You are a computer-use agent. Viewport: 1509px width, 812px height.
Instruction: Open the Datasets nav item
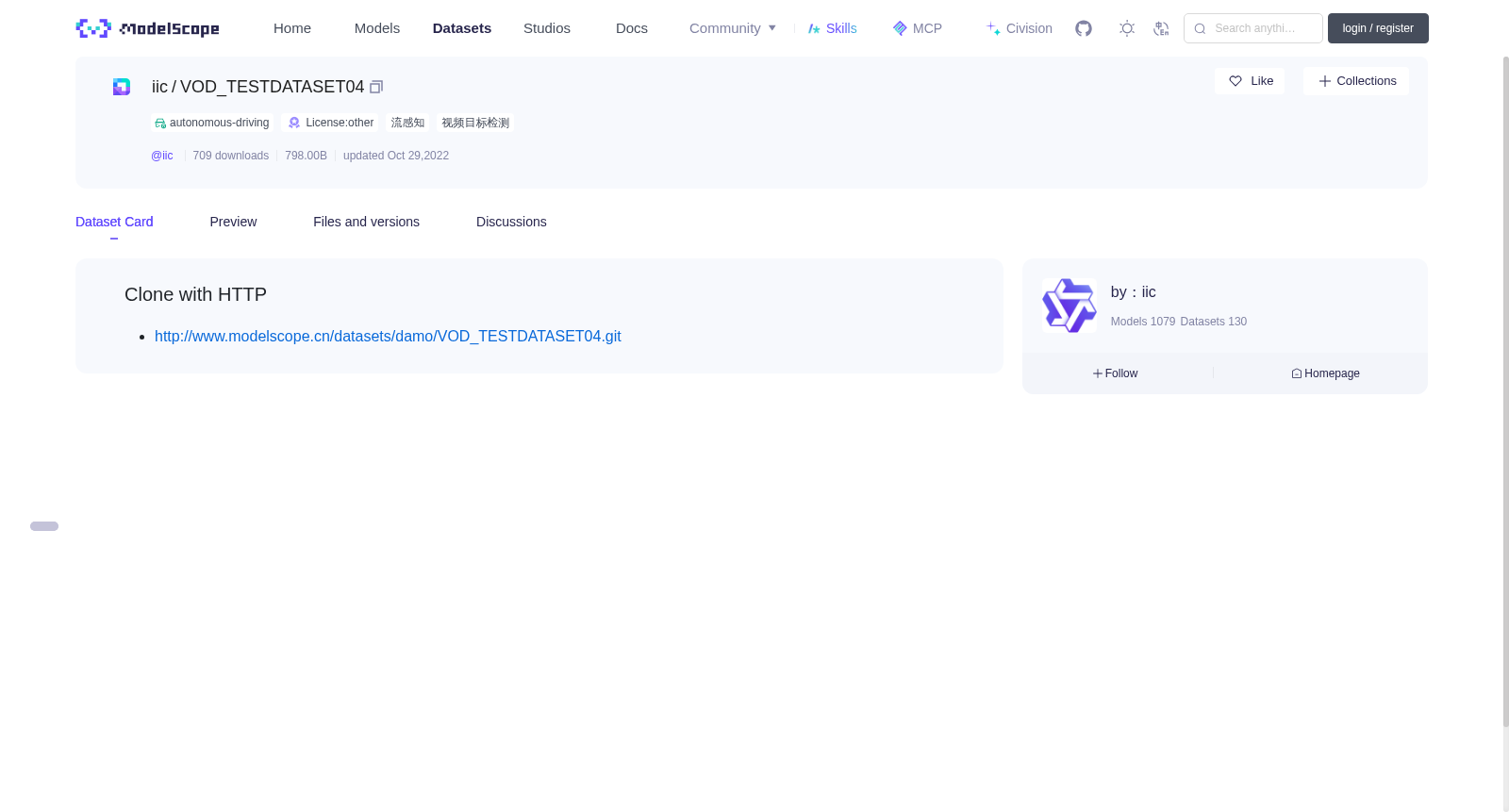pos(462,28)
